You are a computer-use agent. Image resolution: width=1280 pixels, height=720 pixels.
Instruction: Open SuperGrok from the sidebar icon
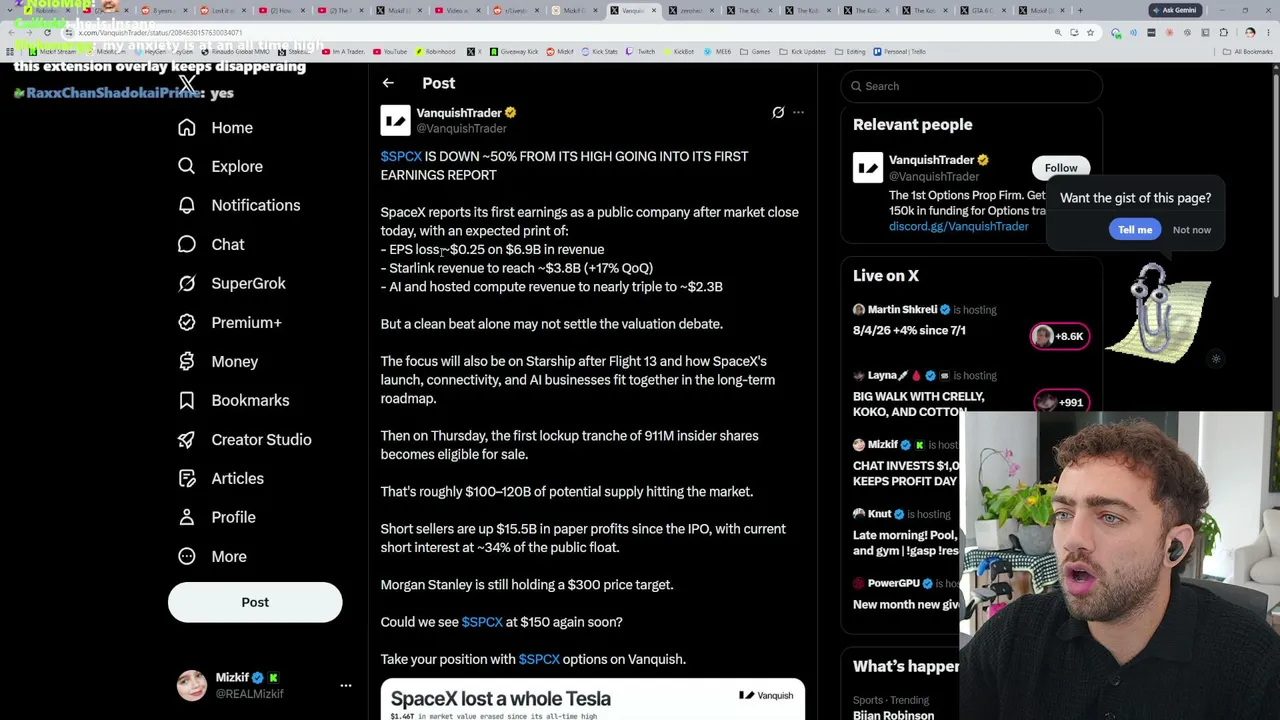click(187, 283)
